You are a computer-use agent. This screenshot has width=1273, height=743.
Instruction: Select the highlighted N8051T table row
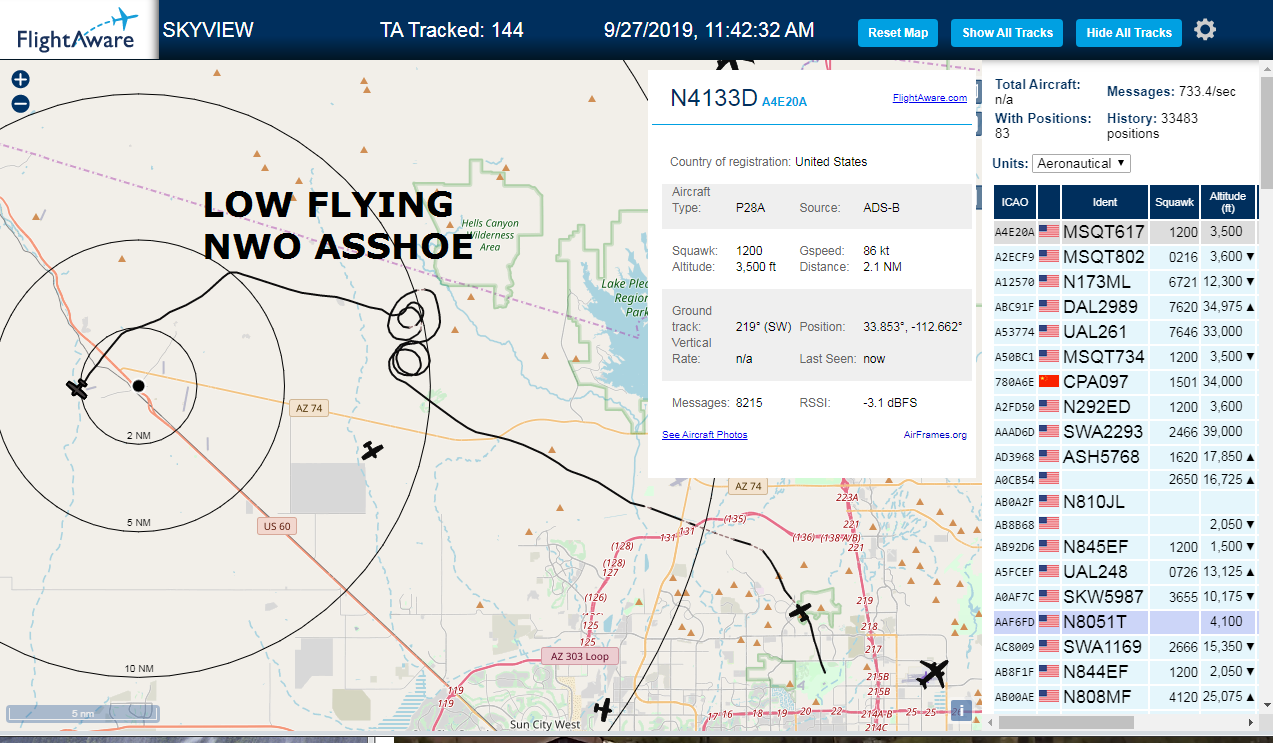[x=1123, y=622]
